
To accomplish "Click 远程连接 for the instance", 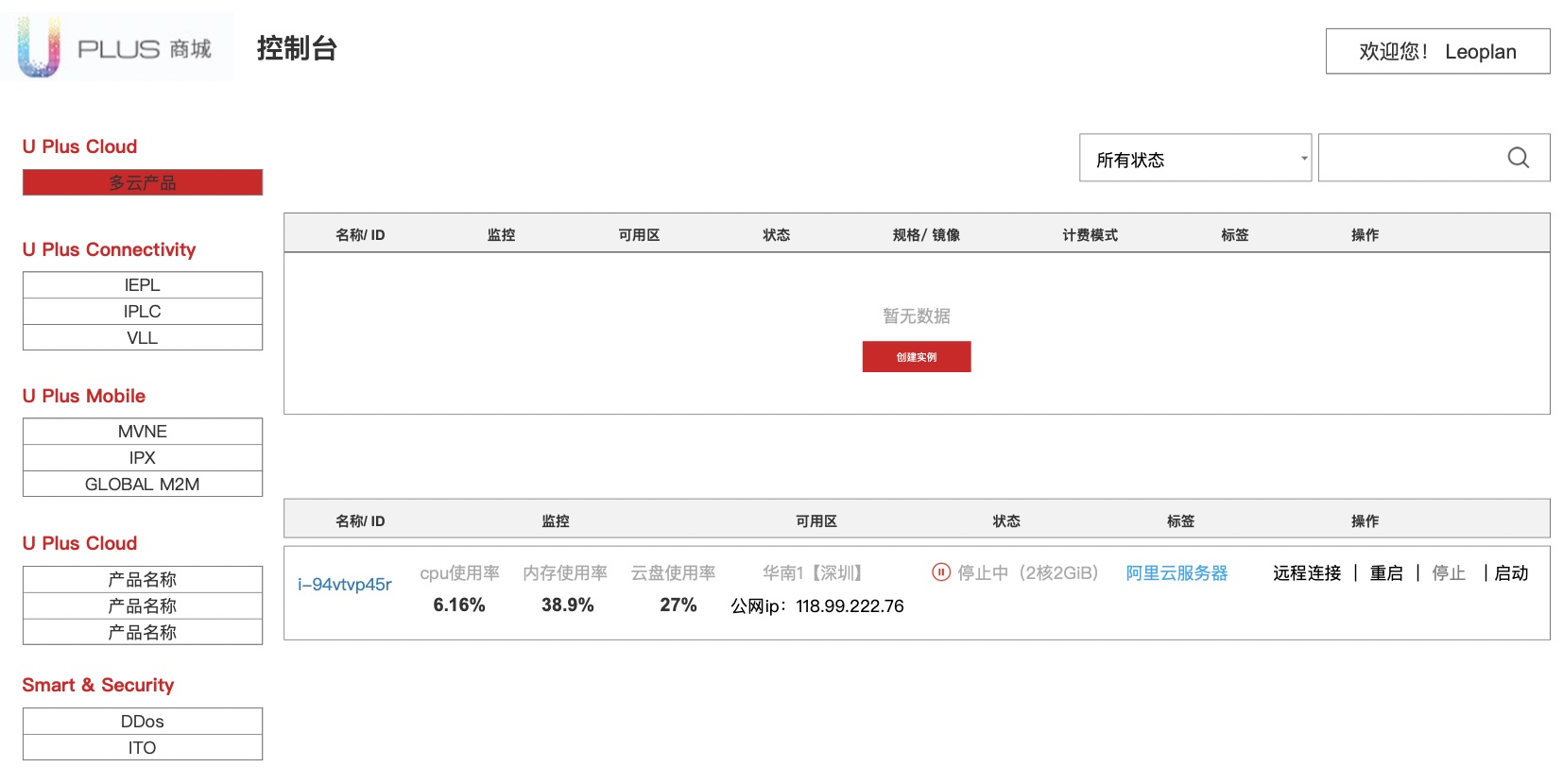I will (1307, 573).
